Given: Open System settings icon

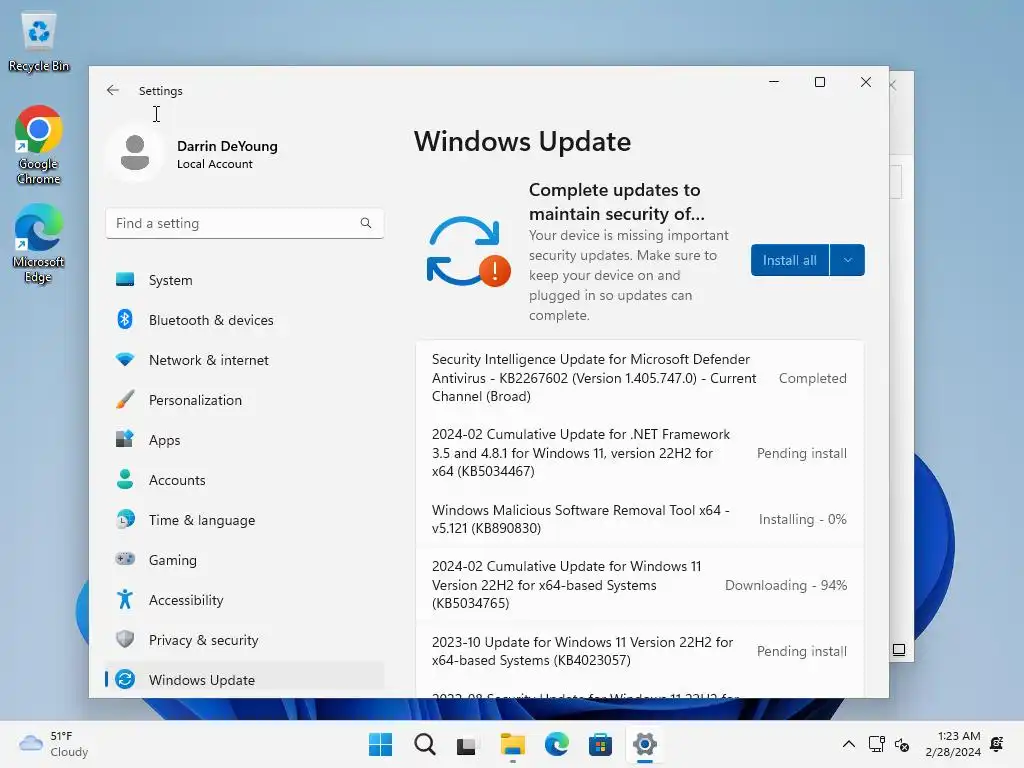Looking at the screenshot, I should 125,280.
